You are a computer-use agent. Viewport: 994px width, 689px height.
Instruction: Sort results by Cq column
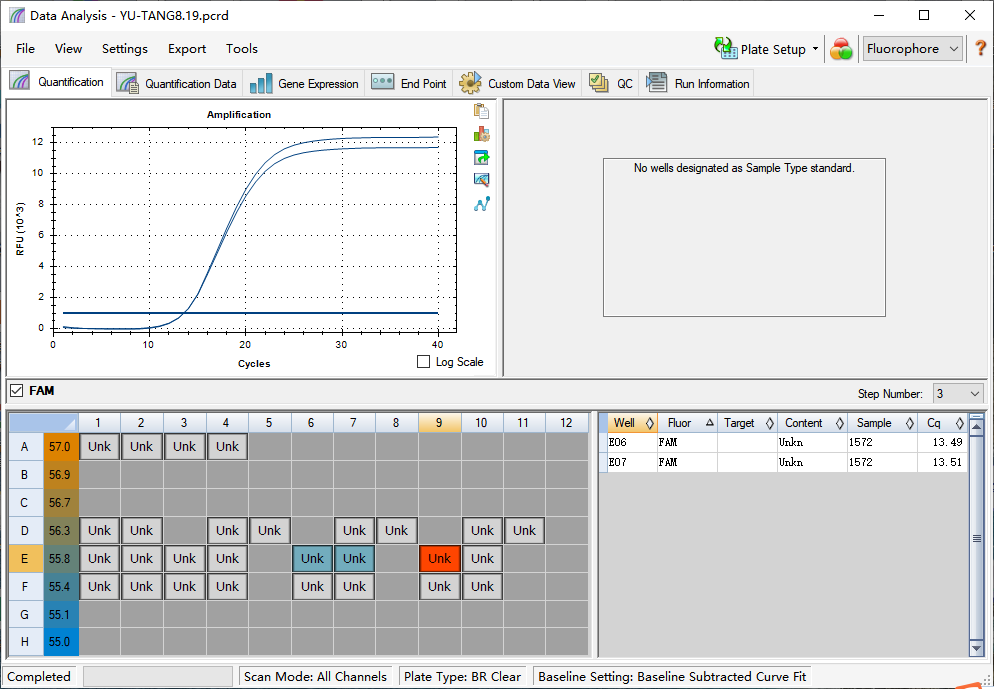point(943,423)
